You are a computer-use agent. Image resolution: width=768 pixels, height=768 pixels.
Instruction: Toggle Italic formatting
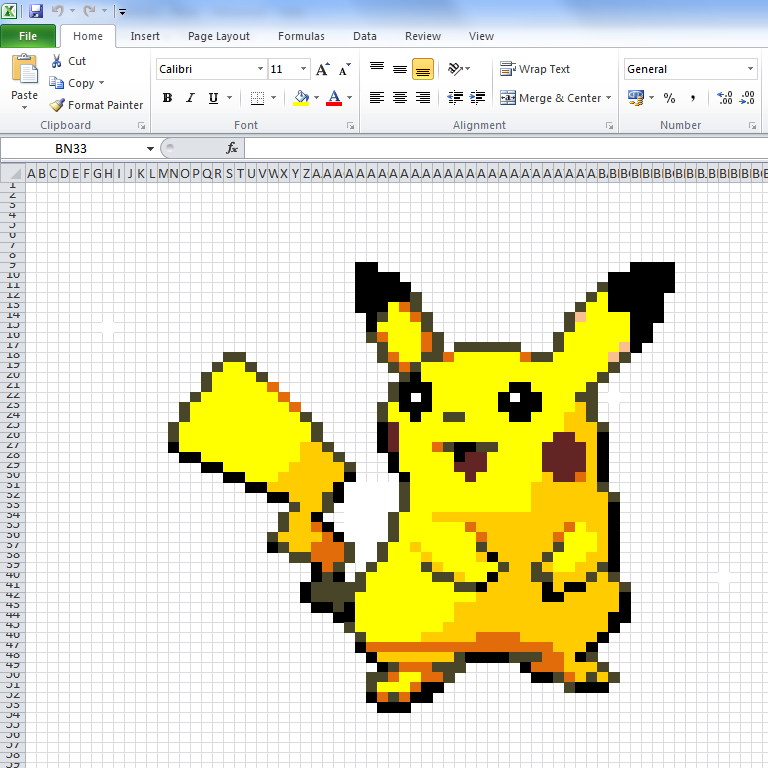pos(190,98)
